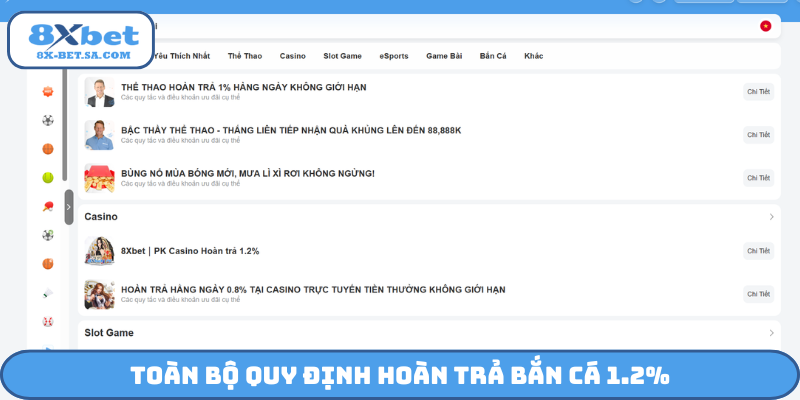The width and height of the screenshot is (800, 400).
Task: Switch to the Game Bài tab
Action: pos(444,56)
